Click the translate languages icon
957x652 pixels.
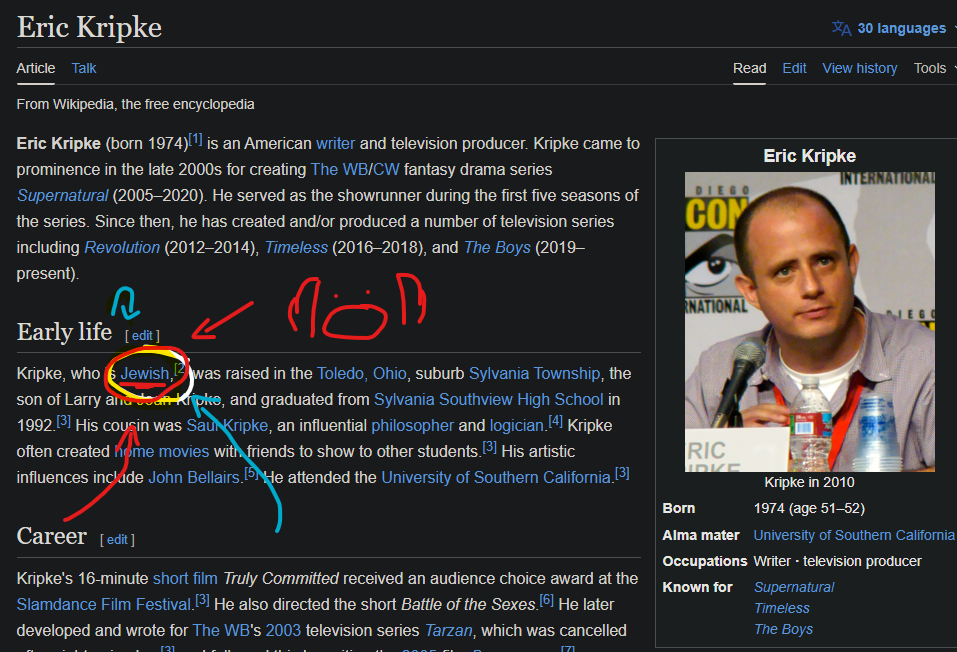841,28
